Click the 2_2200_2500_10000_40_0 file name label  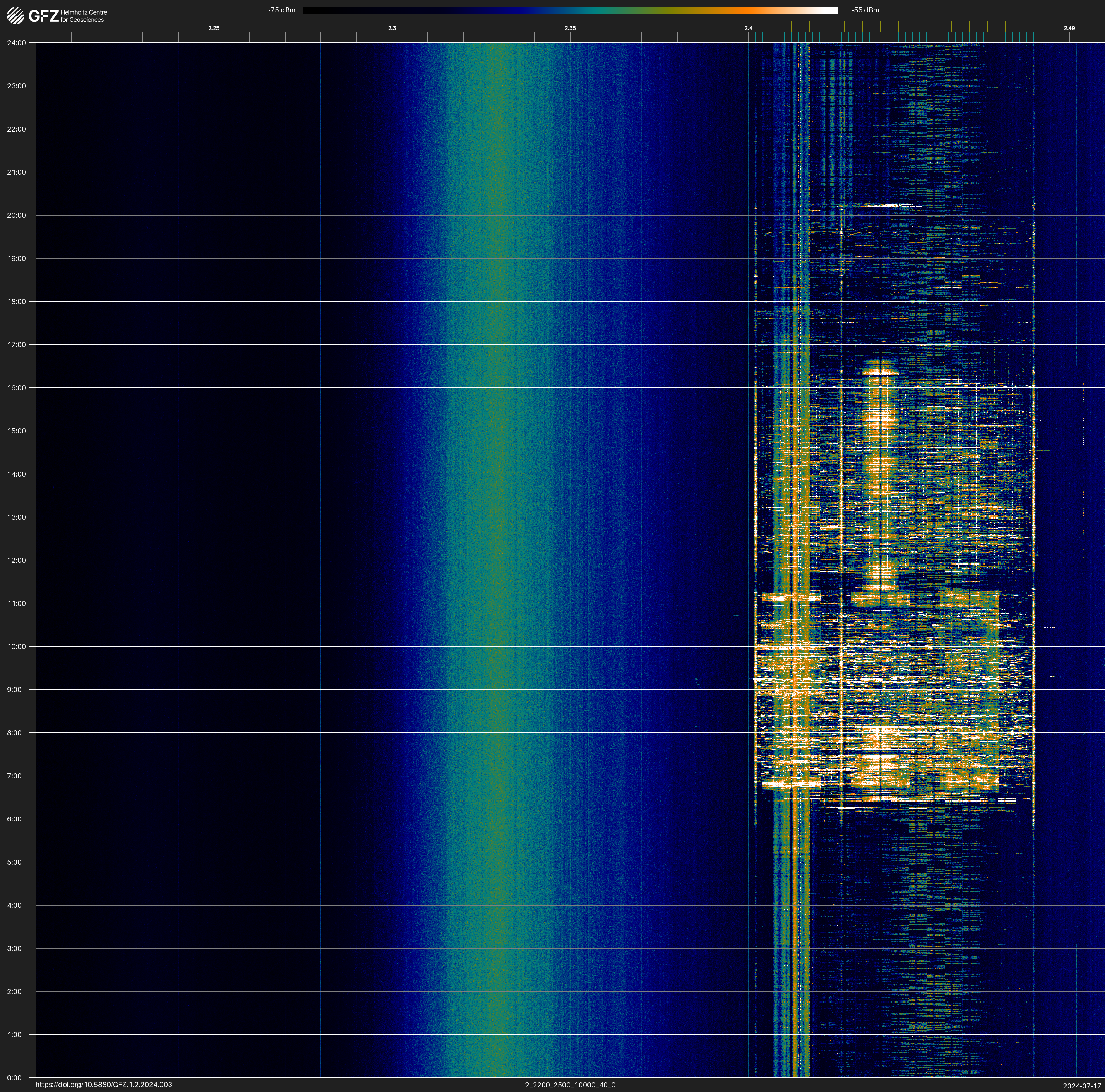[570, 1085]
